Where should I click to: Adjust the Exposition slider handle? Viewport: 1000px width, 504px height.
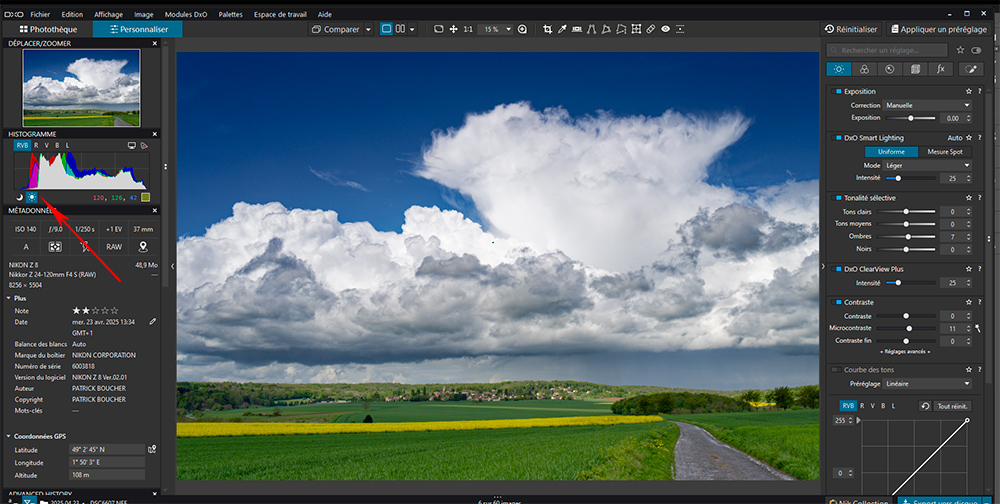pos(911,118)
